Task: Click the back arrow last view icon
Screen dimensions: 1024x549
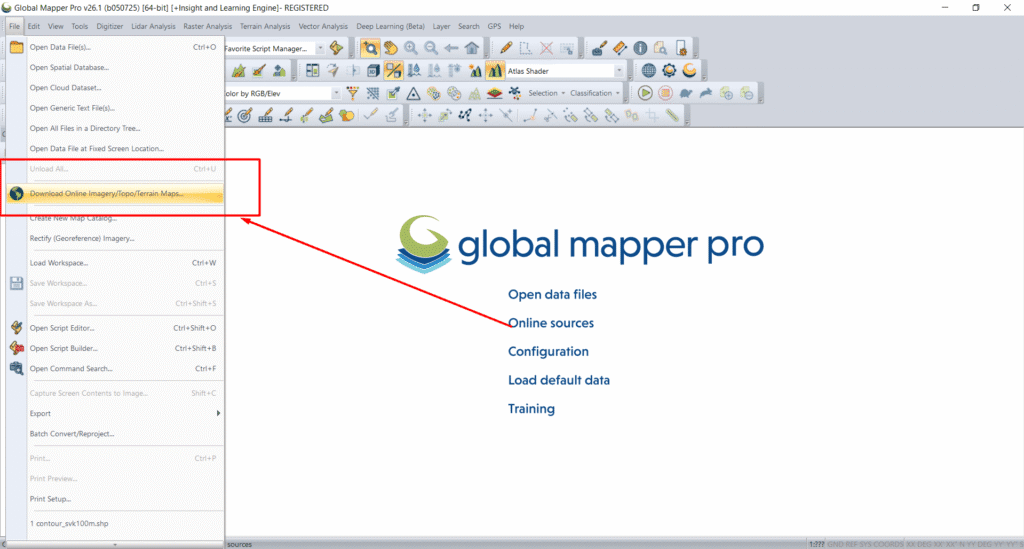Action: coord(451,48)
